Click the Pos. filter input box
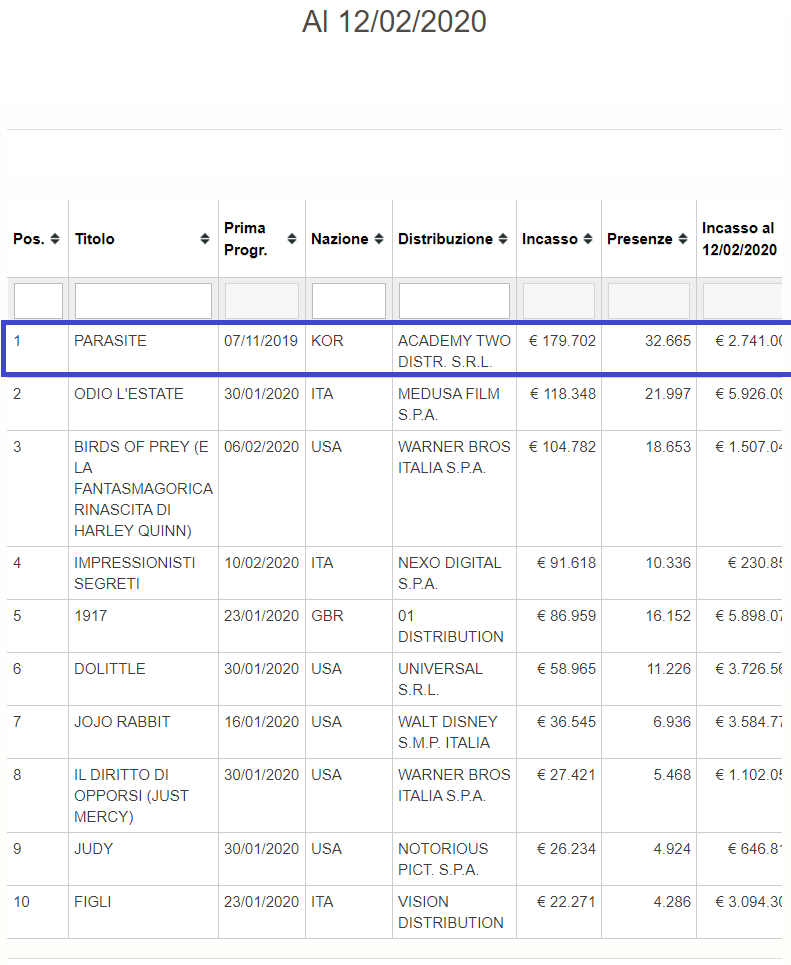791x965 pixels. 38,301
